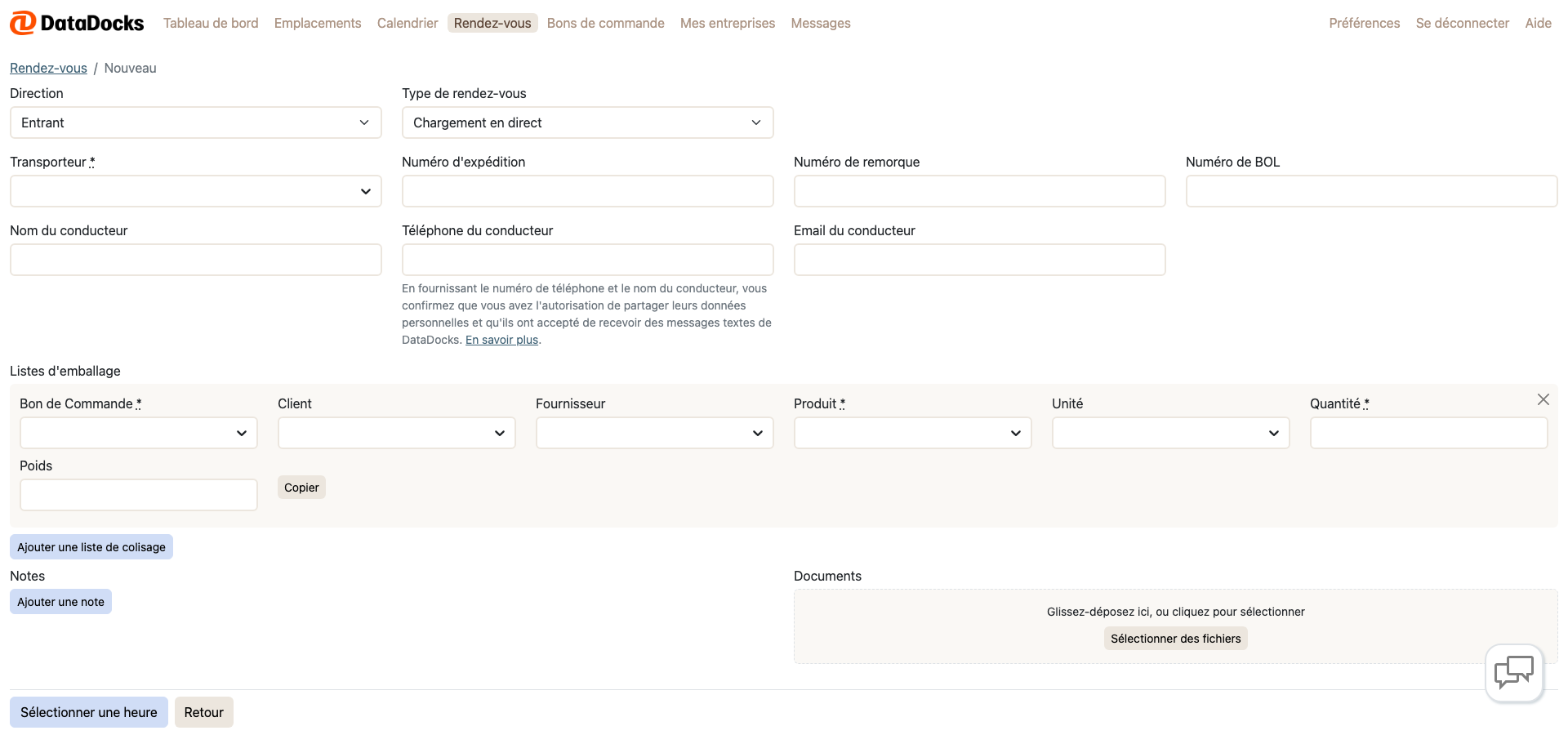Click the documents drag-and-drop zone text
Viewport: 1568px width, 735px height.
pos(1176,612)
